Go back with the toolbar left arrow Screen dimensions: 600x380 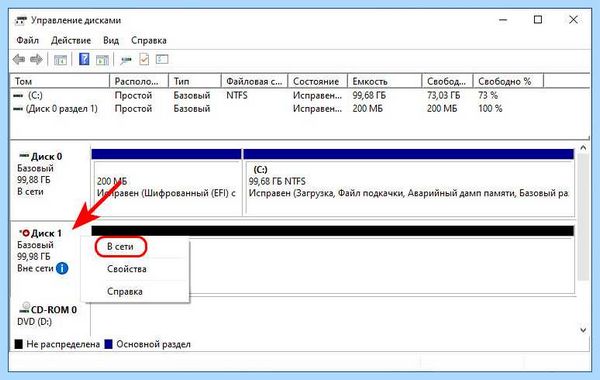(x=19, y=59)
